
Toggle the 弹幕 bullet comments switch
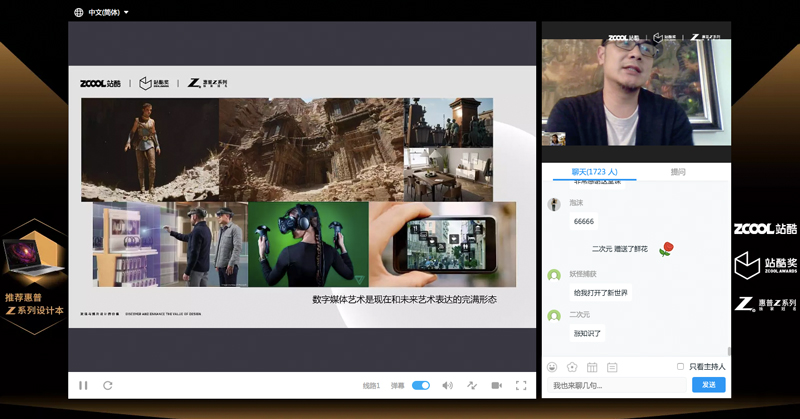[421, 385]
